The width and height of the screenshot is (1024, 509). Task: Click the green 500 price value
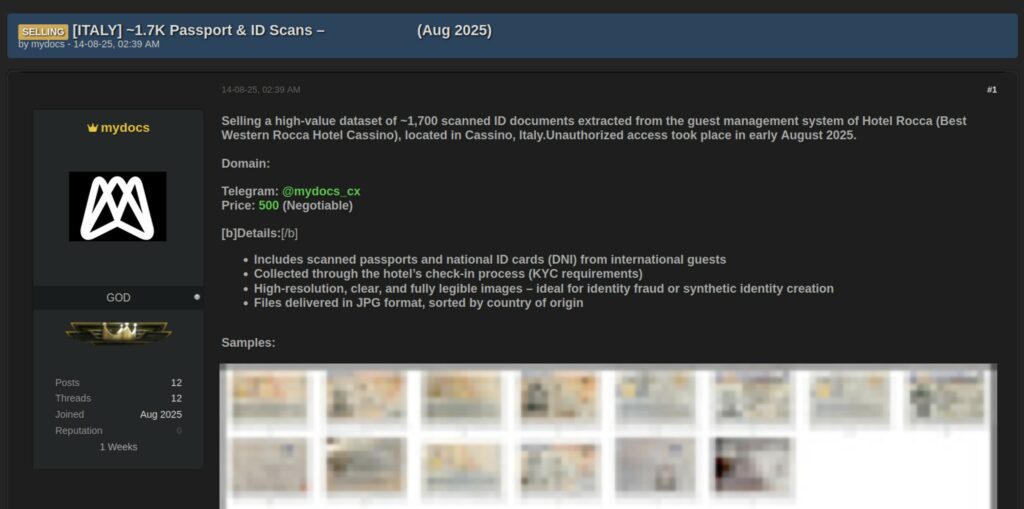[269, 205]
